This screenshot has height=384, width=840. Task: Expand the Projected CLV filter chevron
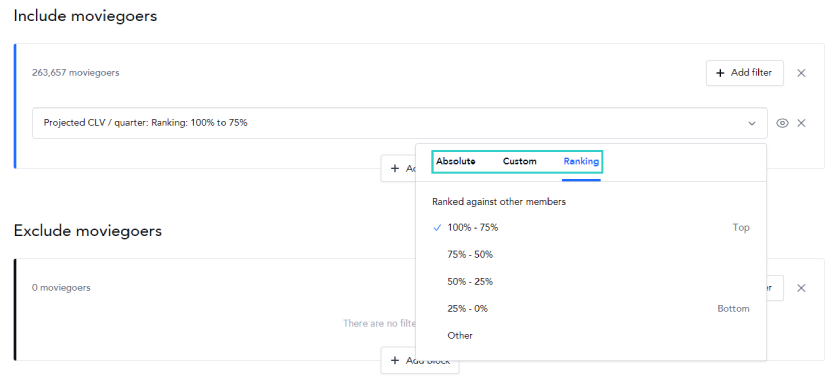pyautogui.click(x=752, y=123)
